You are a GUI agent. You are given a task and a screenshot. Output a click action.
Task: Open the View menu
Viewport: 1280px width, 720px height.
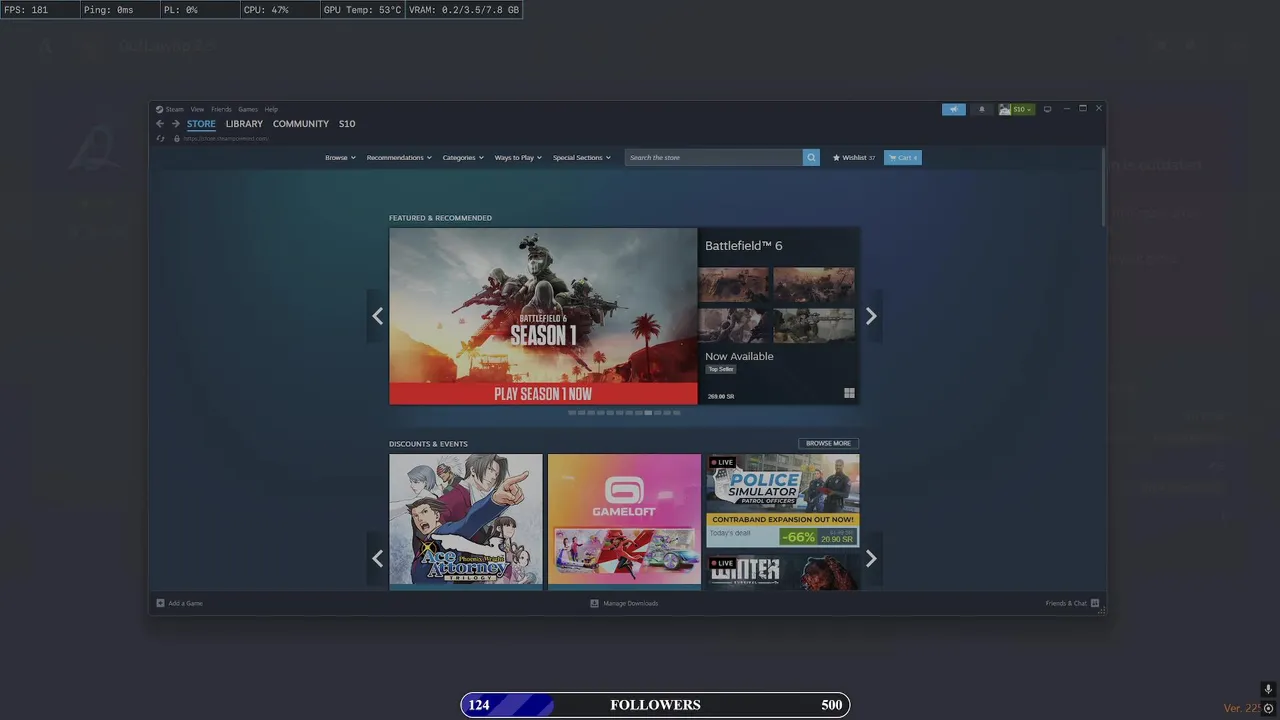[x=197, y=109]
